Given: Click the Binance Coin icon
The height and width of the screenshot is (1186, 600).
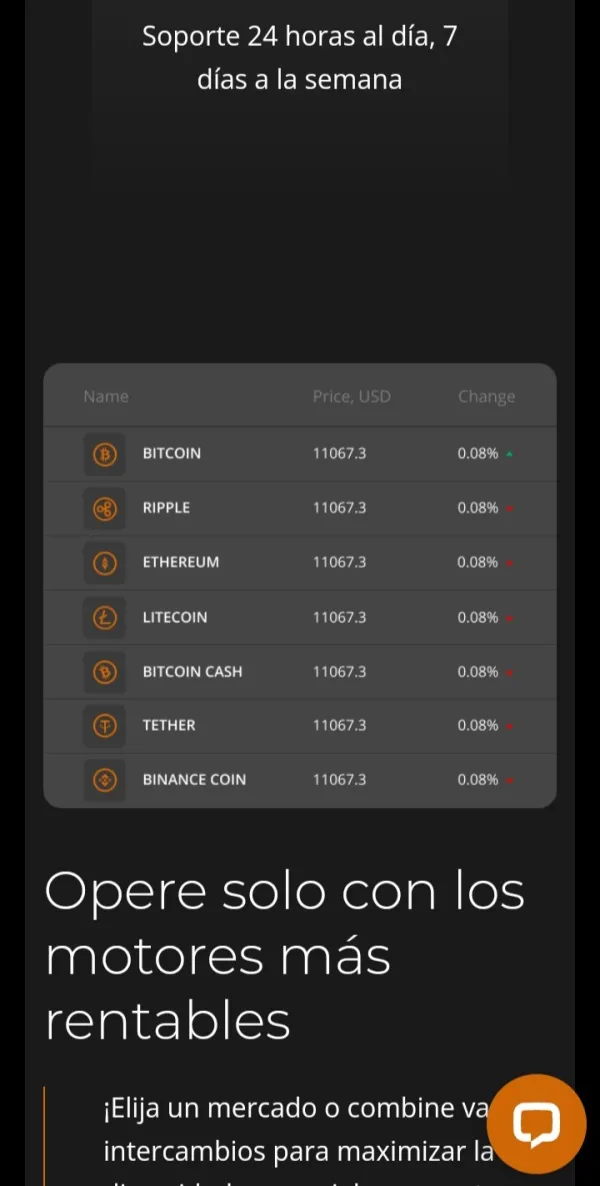Looking at the screenshot, I should (x=105, y=780).
